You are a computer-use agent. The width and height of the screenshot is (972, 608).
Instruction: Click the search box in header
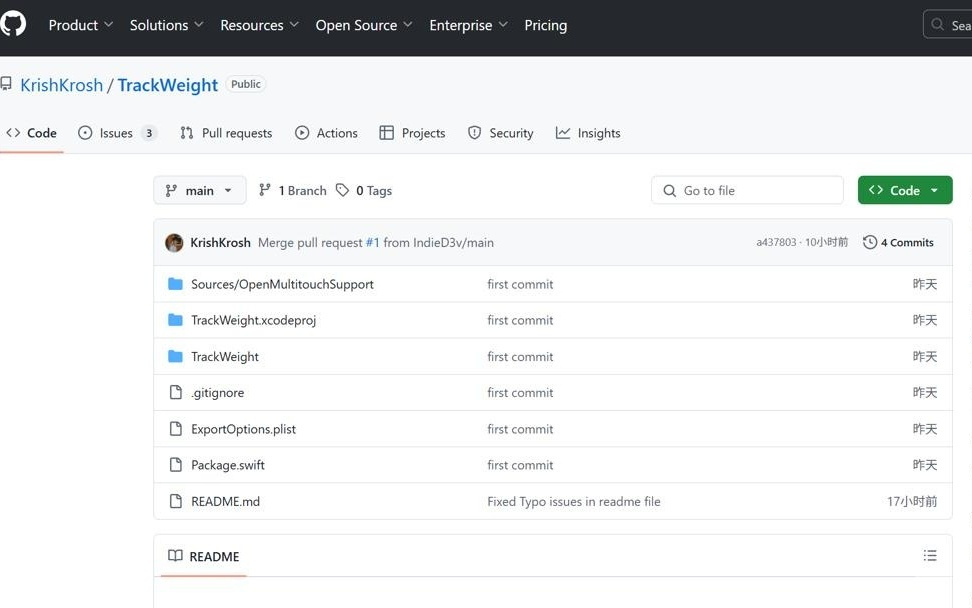947,25
